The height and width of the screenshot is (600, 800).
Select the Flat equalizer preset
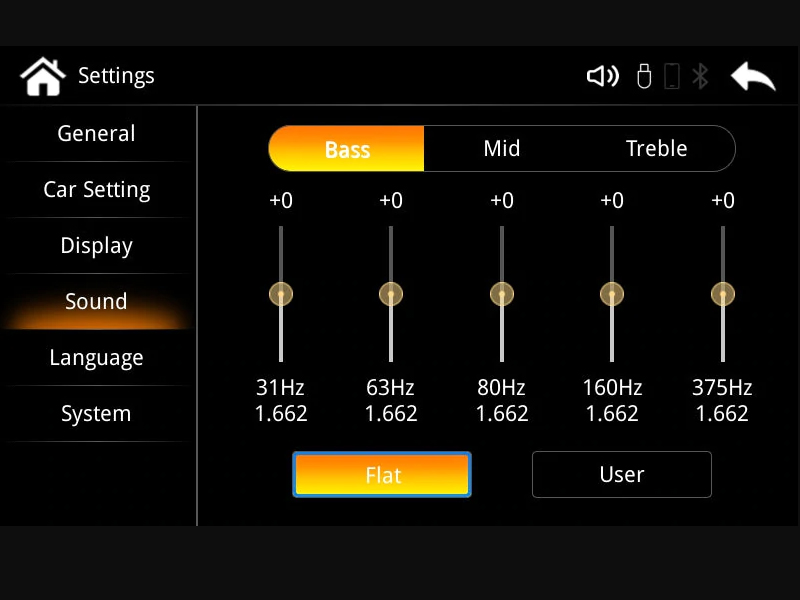pos(382,475)
